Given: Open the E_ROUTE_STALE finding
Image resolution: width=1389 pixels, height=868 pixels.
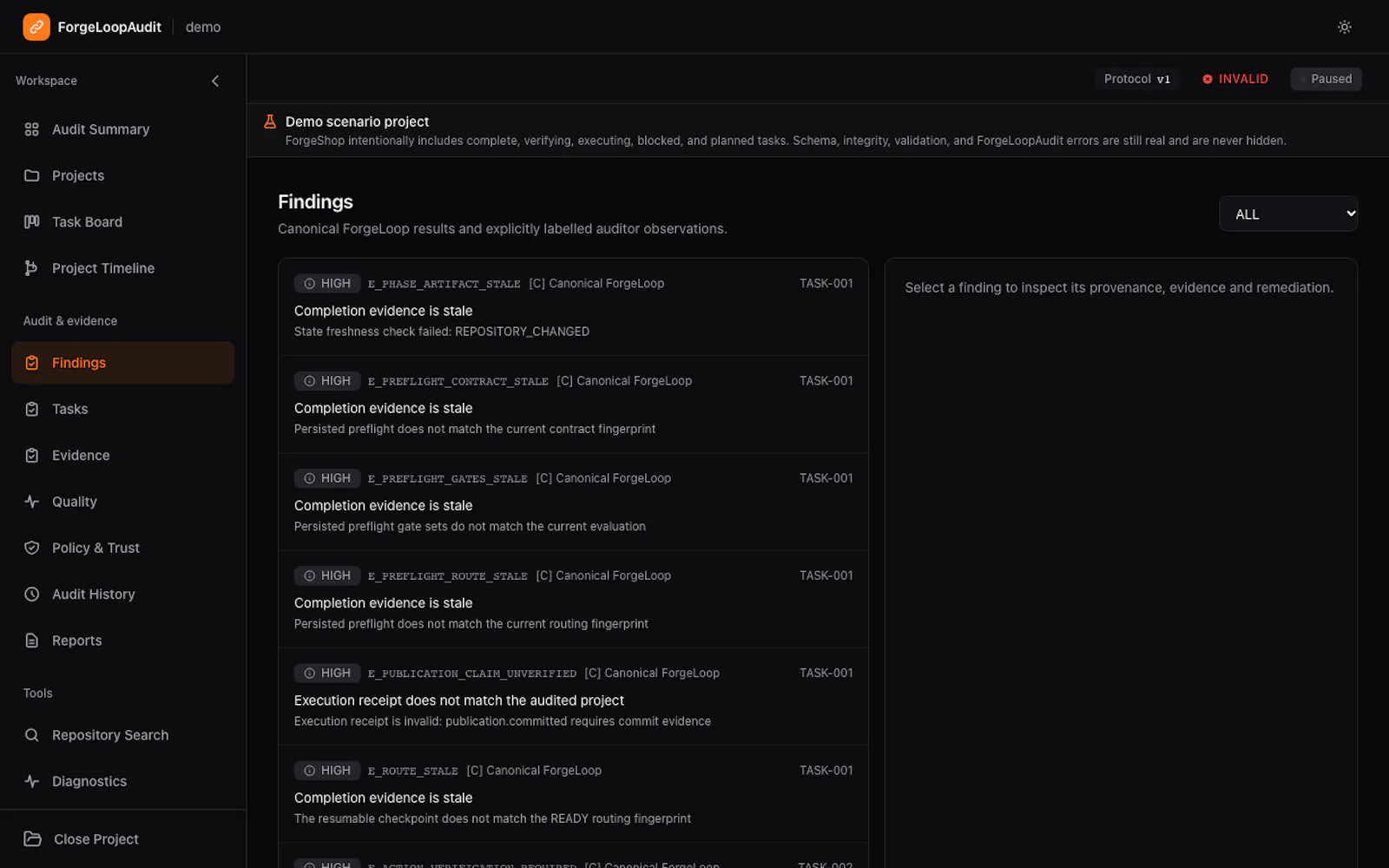Looking at the screenshot, I should [573, 793].
